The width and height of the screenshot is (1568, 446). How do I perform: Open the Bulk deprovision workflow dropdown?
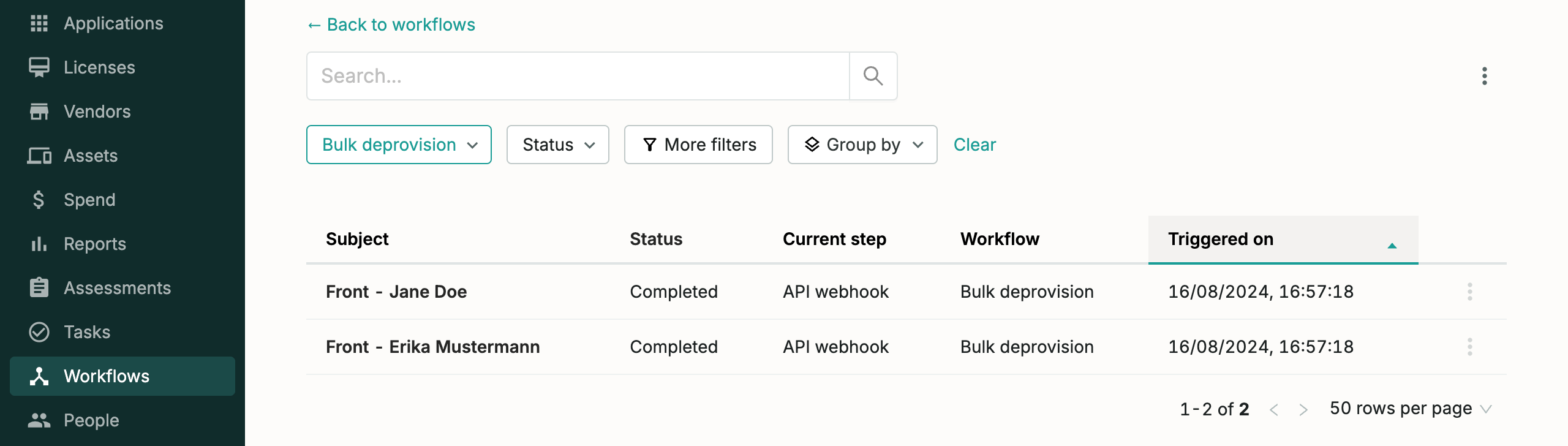pos(399,145)
